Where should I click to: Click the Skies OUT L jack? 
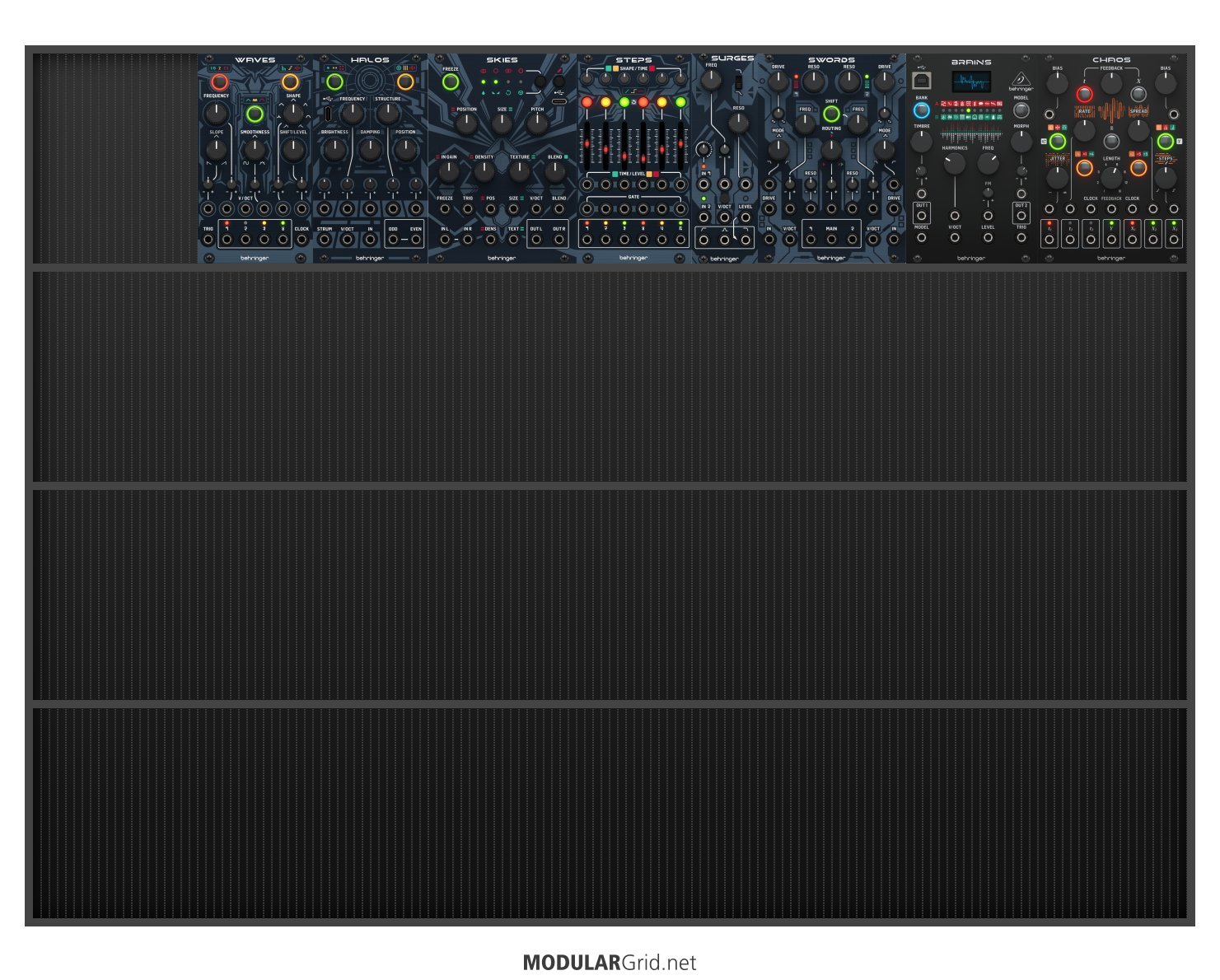pos(536,240)
